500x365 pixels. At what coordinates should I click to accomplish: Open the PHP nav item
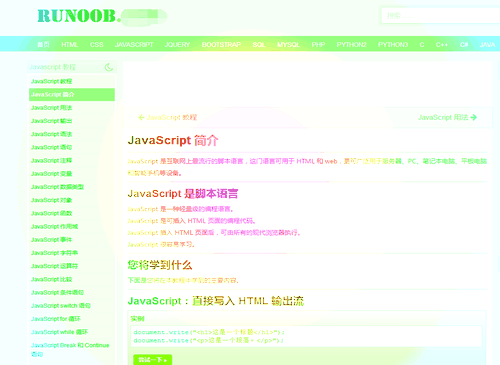(x=318, y=45)
